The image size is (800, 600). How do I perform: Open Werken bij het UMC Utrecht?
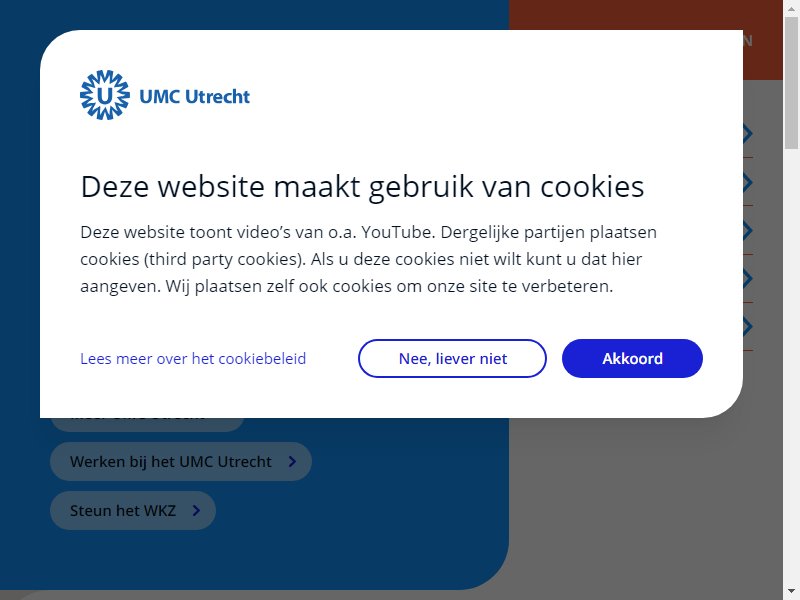click(181, 462)
